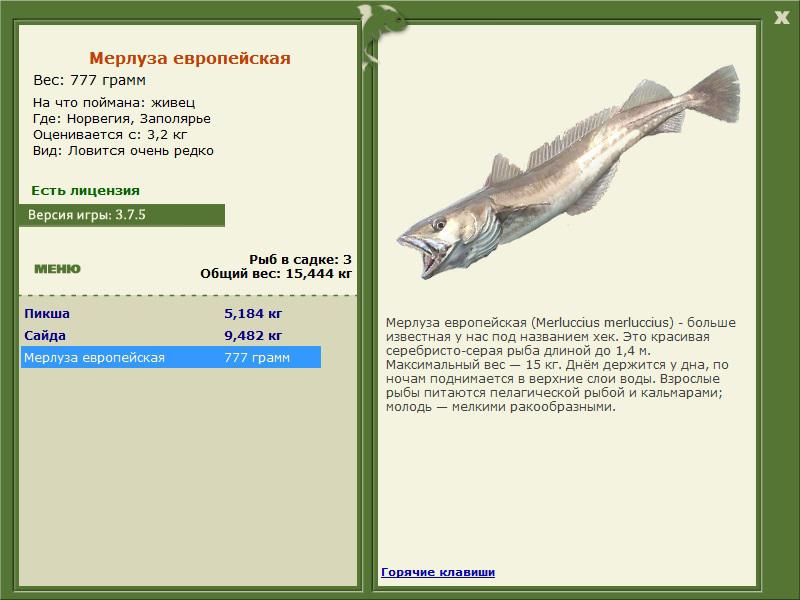Open the МЕНЮ menu

coord(57,269)
